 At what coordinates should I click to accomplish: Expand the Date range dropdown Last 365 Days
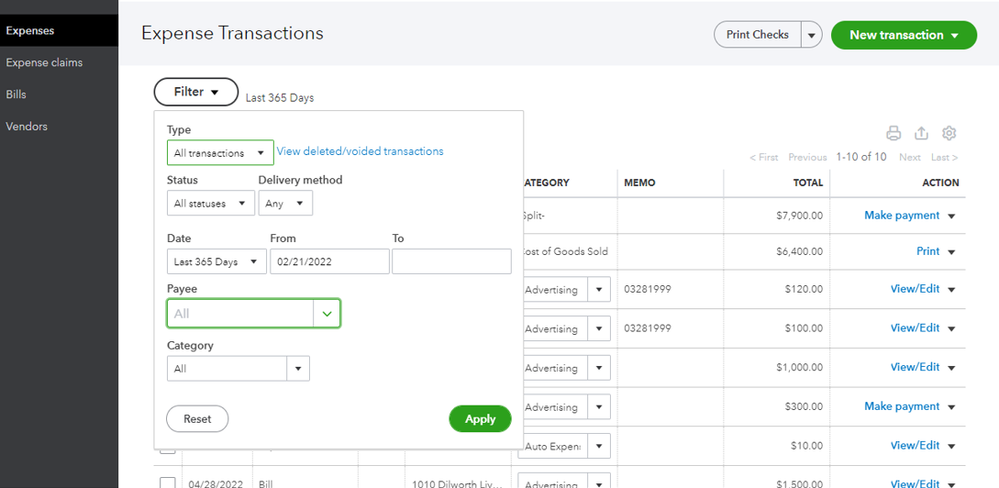216,262
